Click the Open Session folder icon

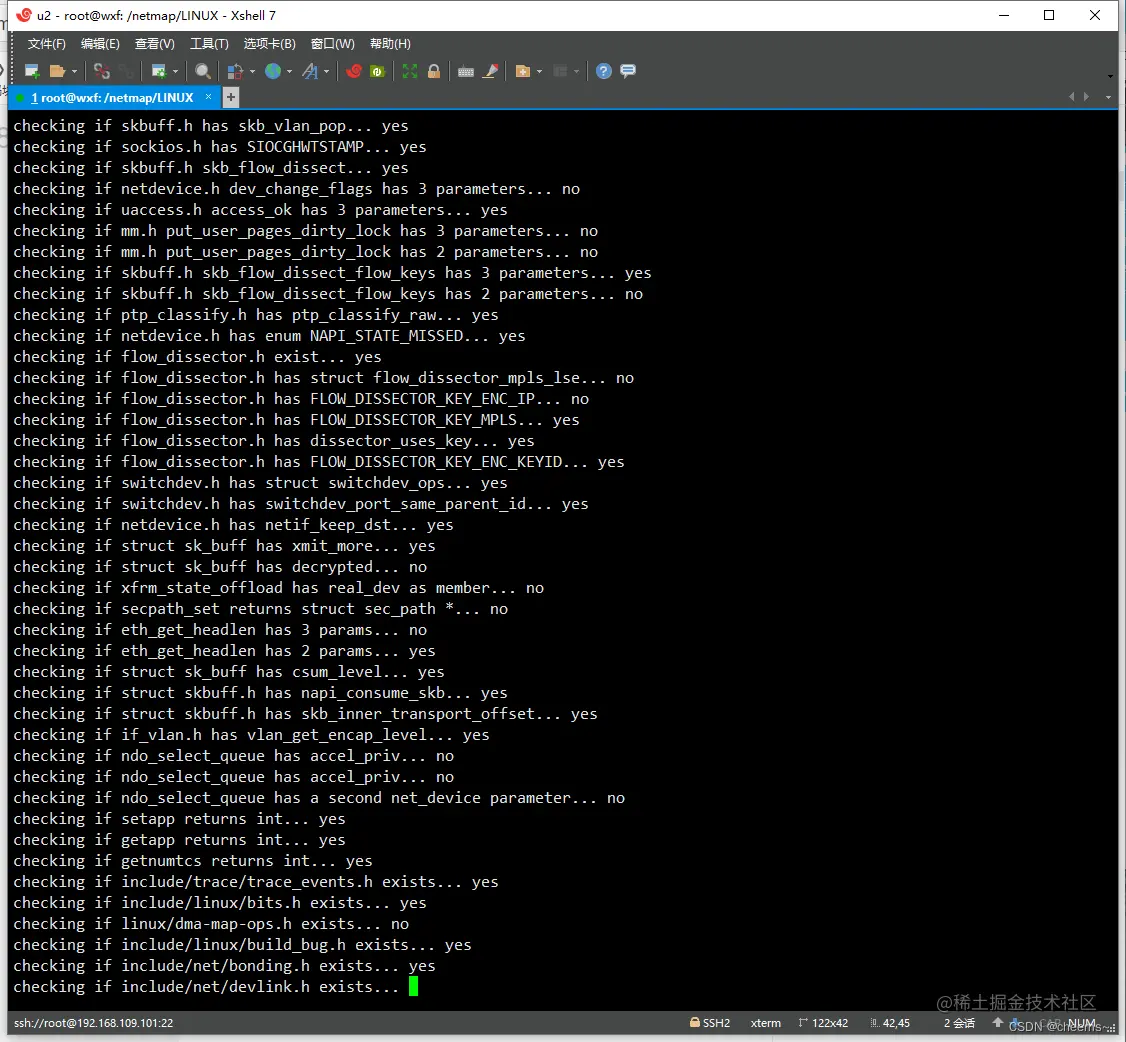tap(57, 71)
